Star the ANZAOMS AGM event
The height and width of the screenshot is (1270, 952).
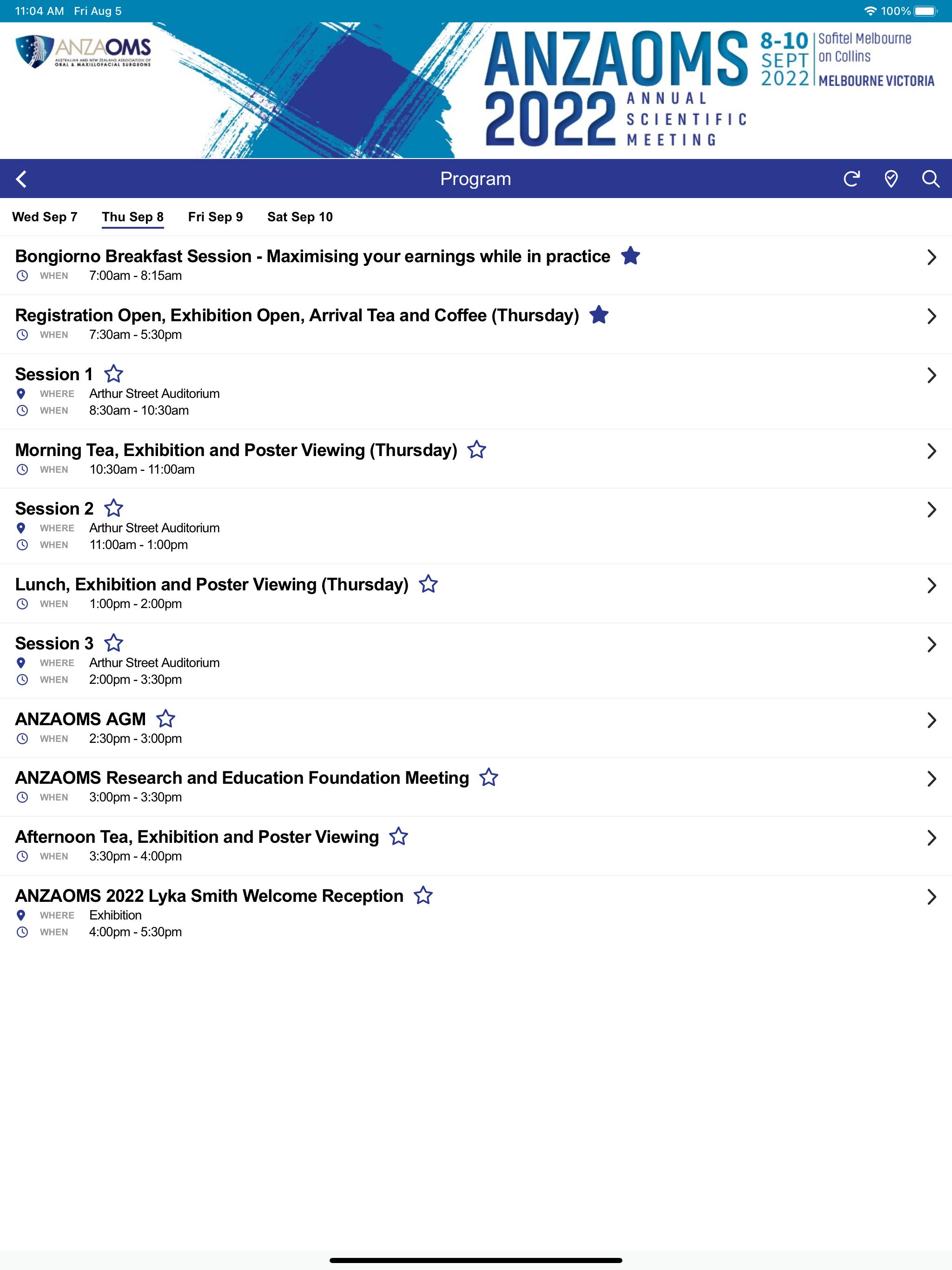point(166,719)
